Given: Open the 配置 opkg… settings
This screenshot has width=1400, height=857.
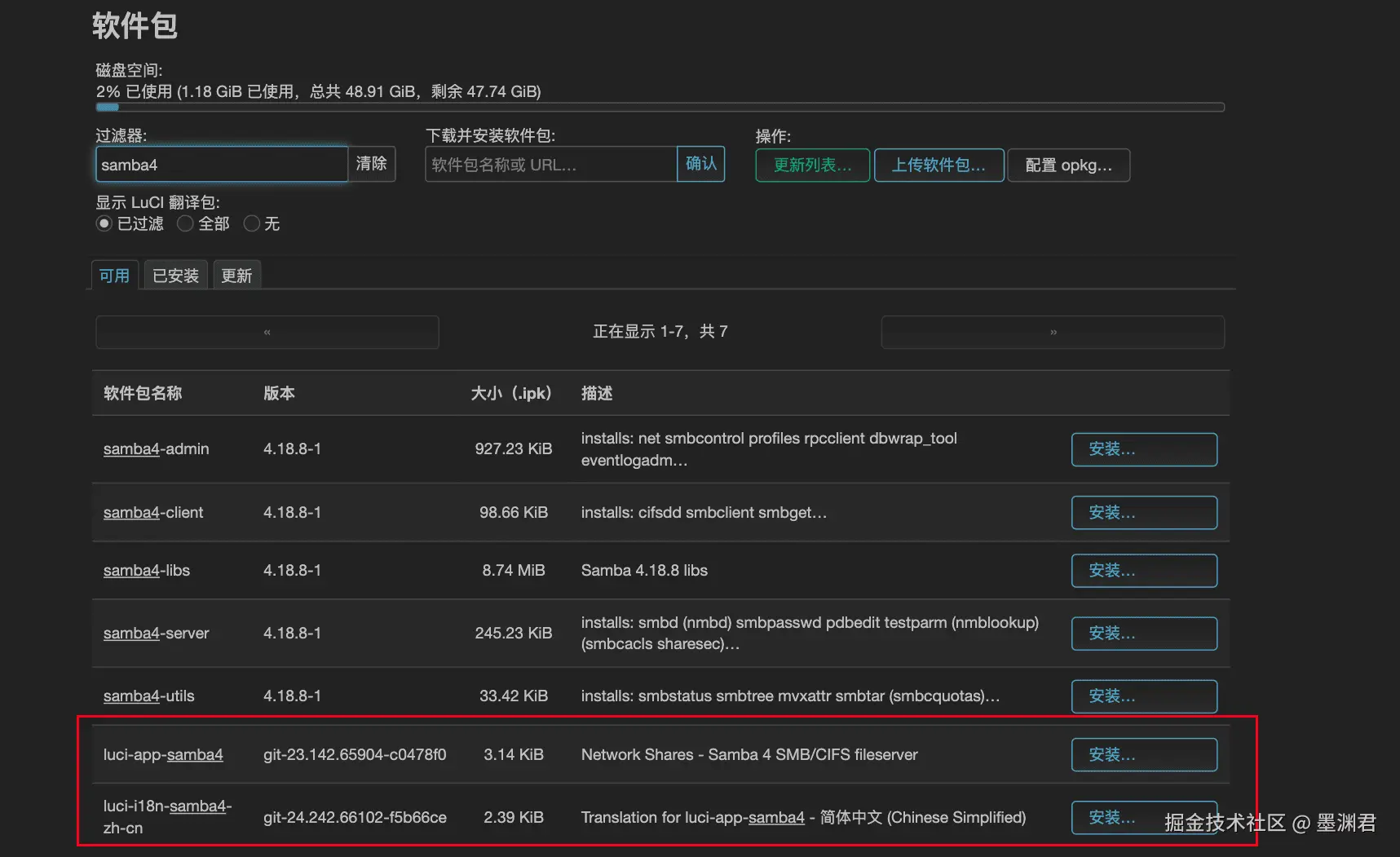Looking at the screenshot, I should (x=1068, y=166).
